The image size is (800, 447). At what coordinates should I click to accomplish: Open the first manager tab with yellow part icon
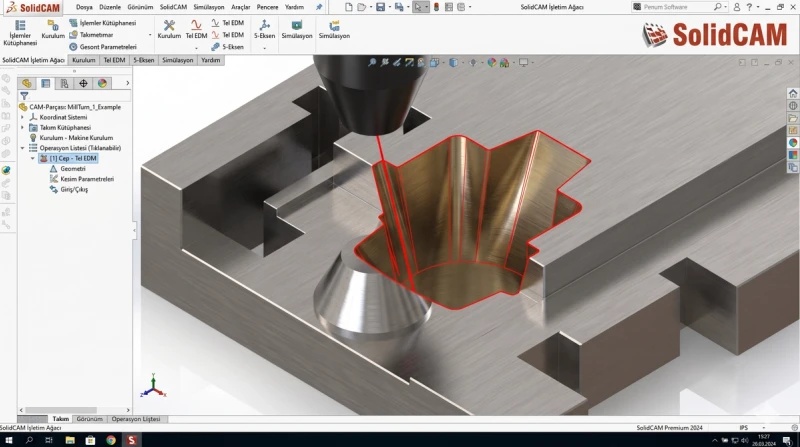coord(27,83)
